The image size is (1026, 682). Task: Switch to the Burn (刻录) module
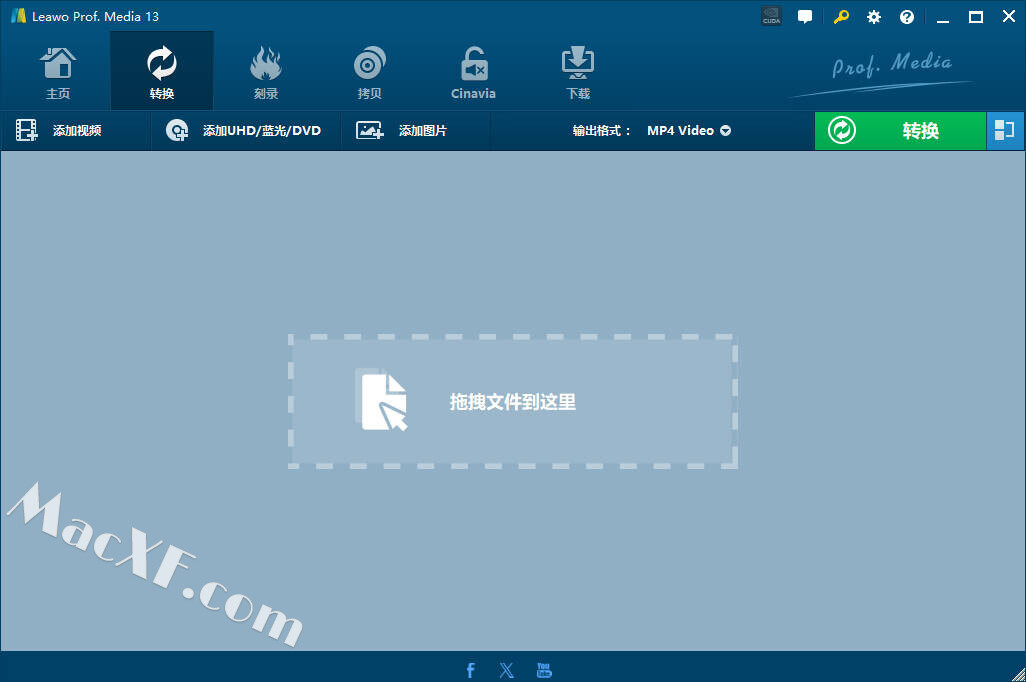[x=266, y=72]
